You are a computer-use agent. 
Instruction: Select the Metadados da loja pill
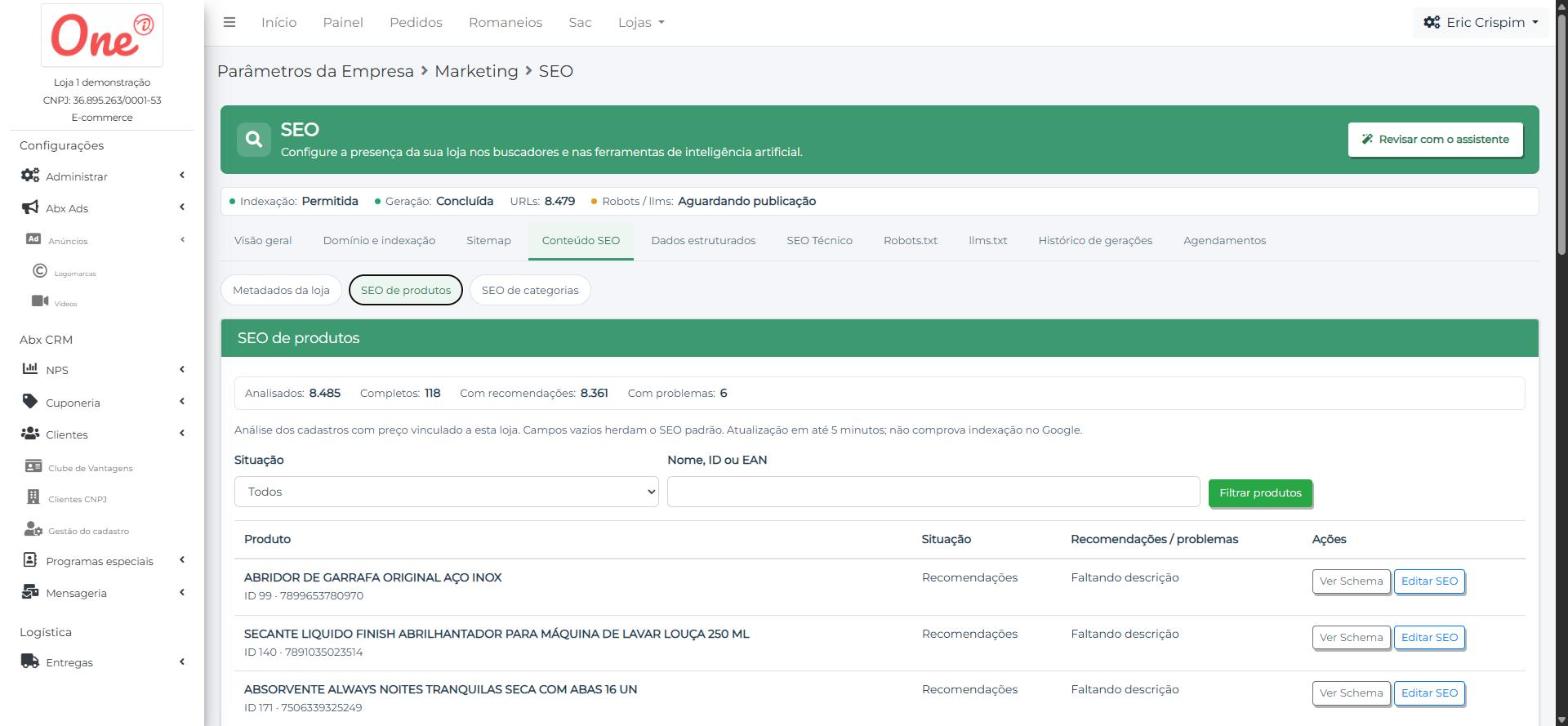click(x=281, y=290)
